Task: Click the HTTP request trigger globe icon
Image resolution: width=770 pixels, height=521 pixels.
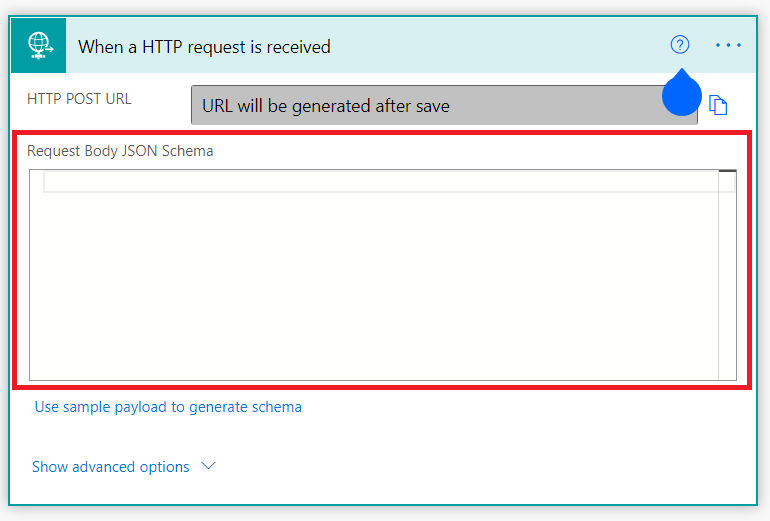Action: 39,46
